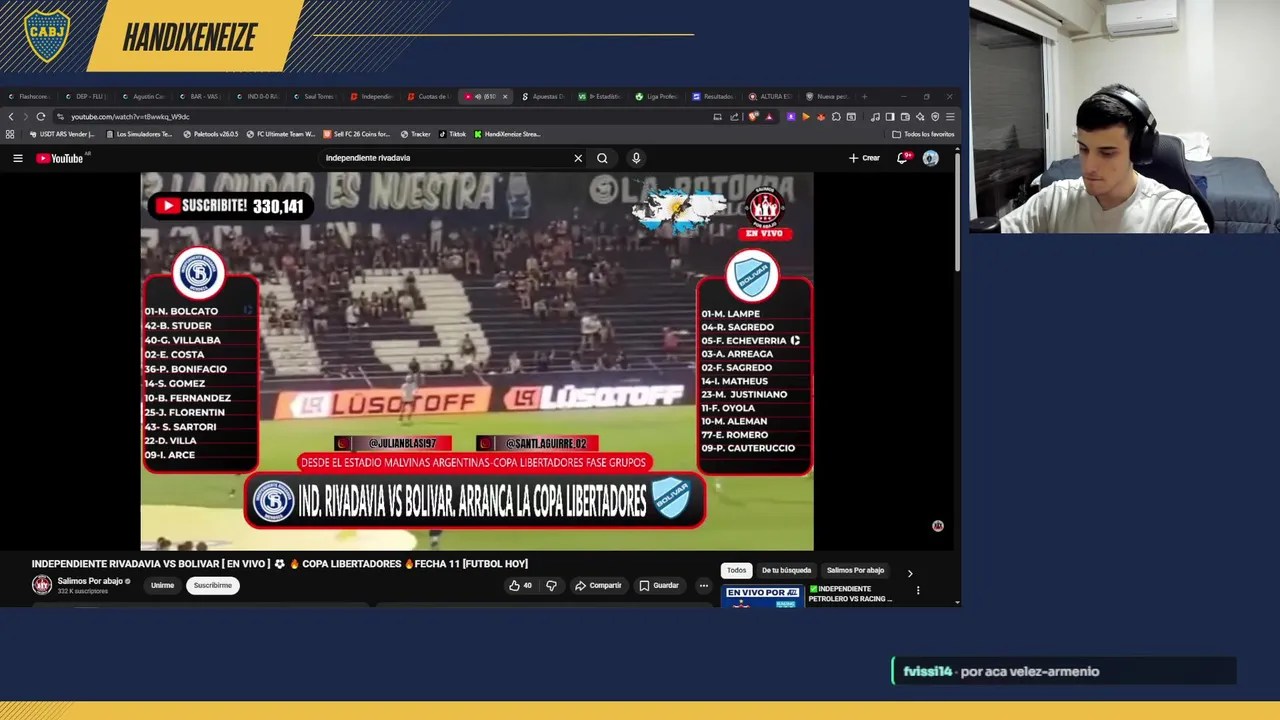This screenshot has height=720, width=1280.
Task: Switch to the Cuotas de tab
Action: point(428,96)
